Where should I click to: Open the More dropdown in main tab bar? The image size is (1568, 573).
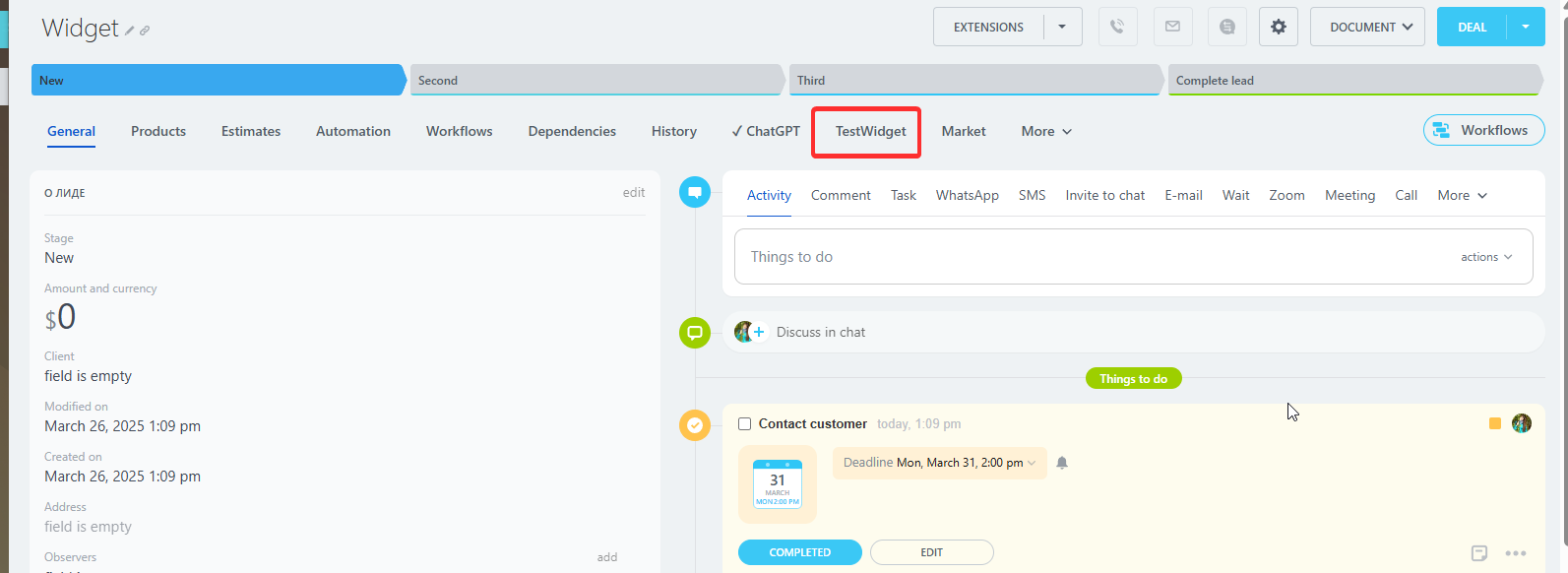[x=1046, y=131]
